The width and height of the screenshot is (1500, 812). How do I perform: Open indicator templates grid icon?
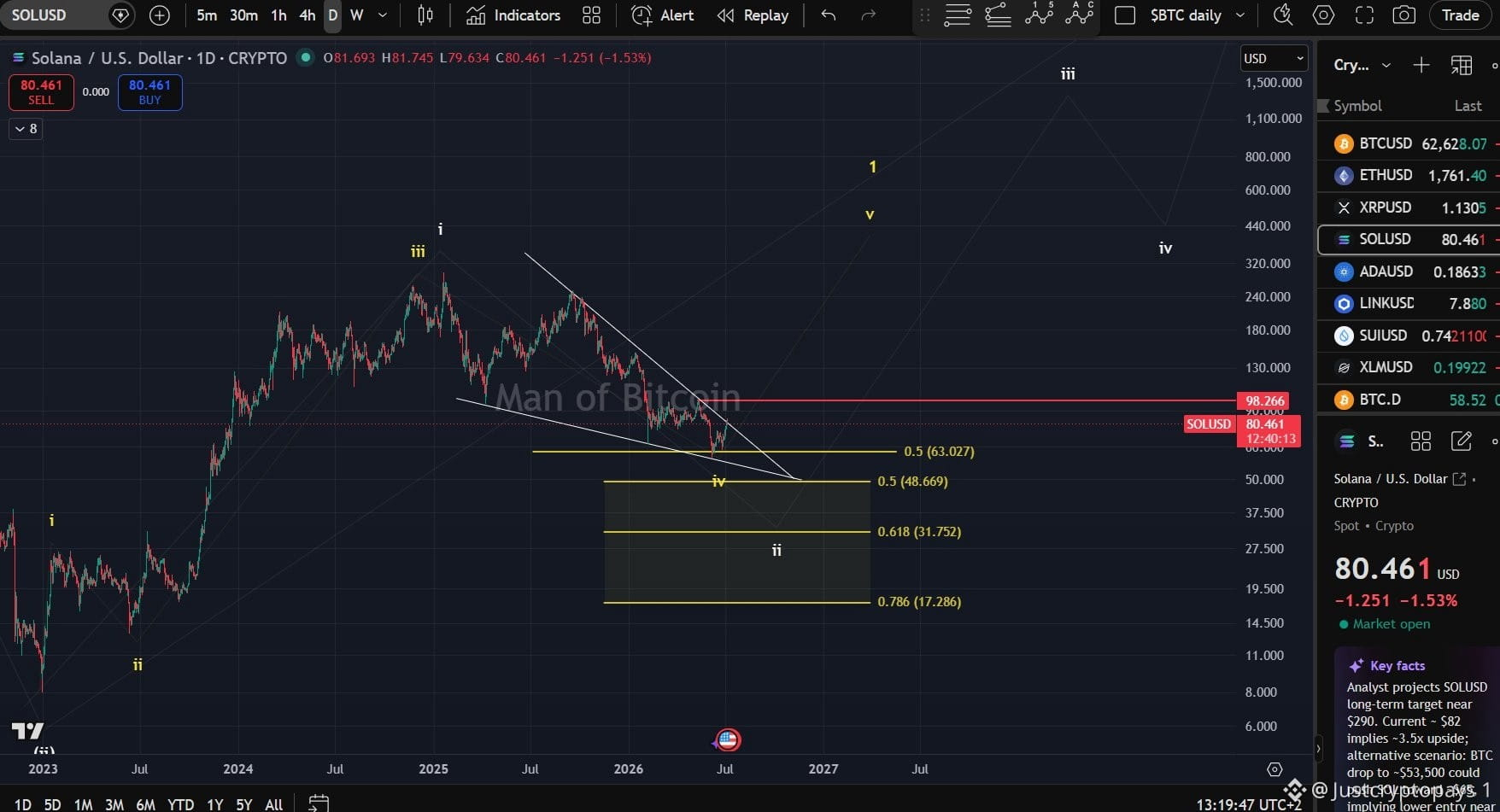coord(591,15)
